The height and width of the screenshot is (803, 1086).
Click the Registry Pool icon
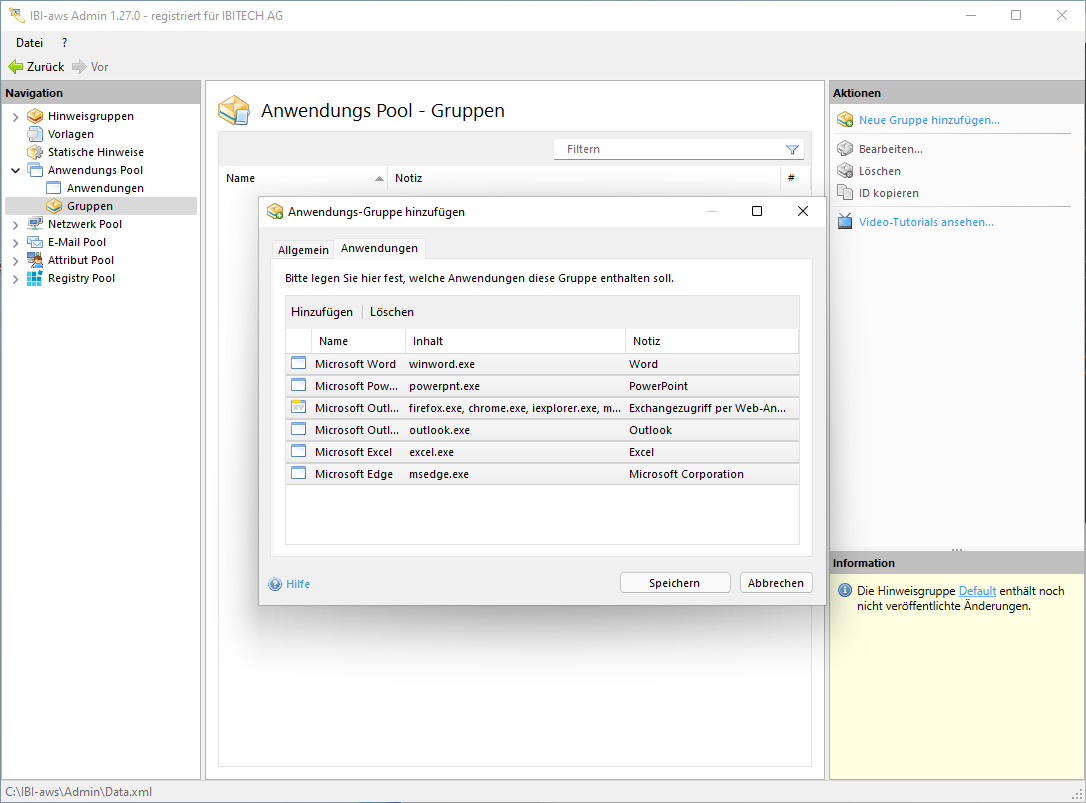point(35,278)
